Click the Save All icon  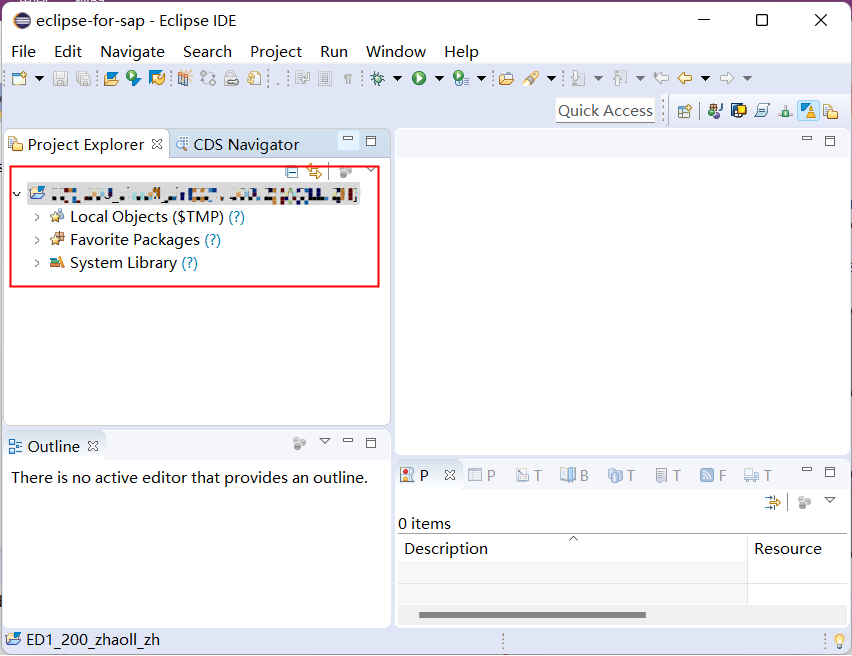pos(84,79)
